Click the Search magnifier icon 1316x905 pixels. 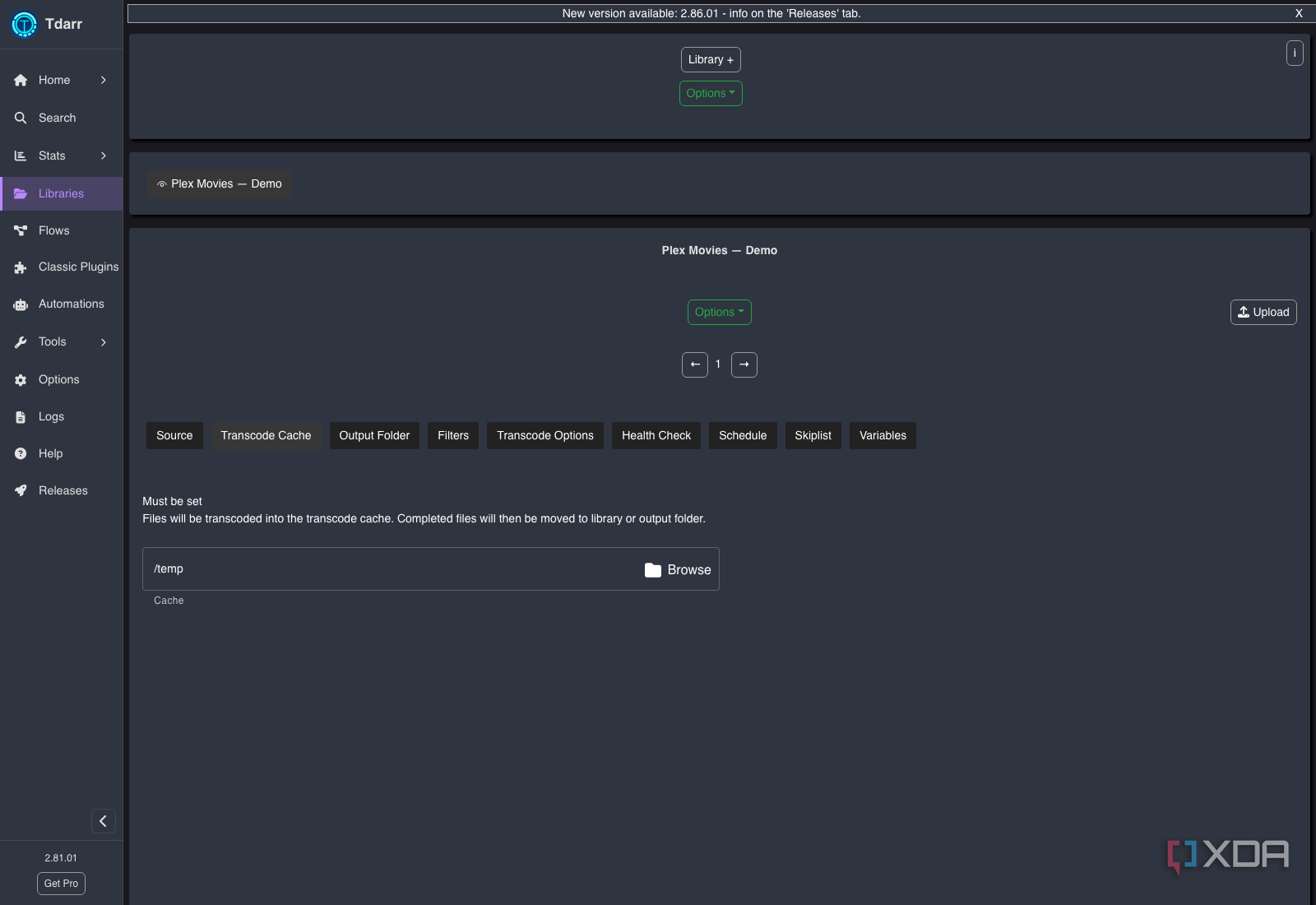click(21, 118)
